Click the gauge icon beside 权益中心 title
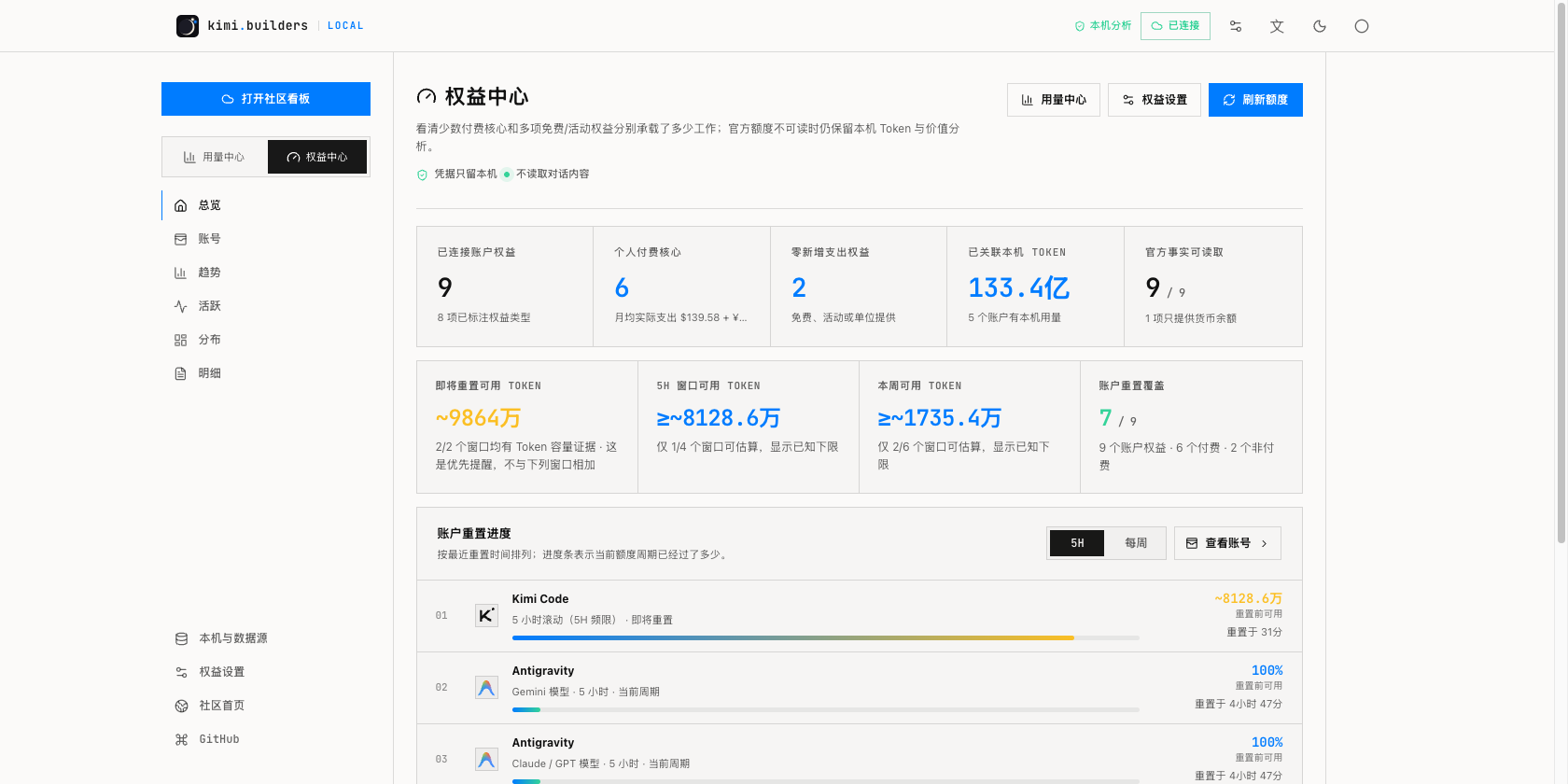The width and height of the screenshot is (1568, 784). (x=427, y=96)
